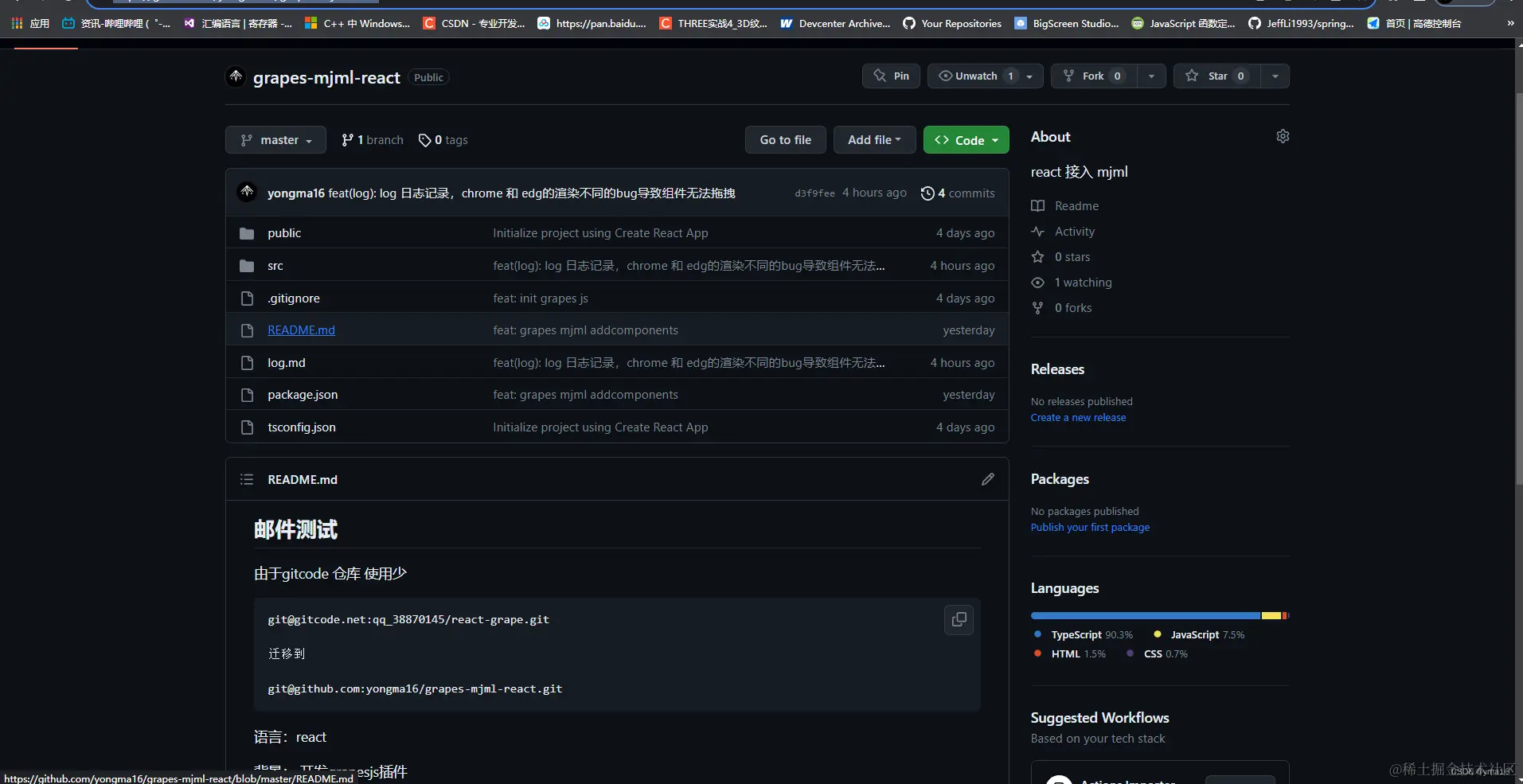
Task: Open the Your Repositories bookmark
Action: (952, 23)
